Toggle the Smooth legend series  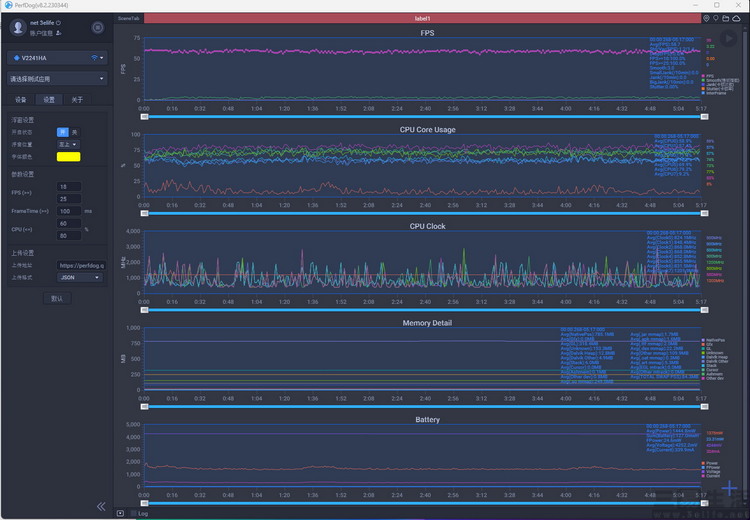click(720, 80)
